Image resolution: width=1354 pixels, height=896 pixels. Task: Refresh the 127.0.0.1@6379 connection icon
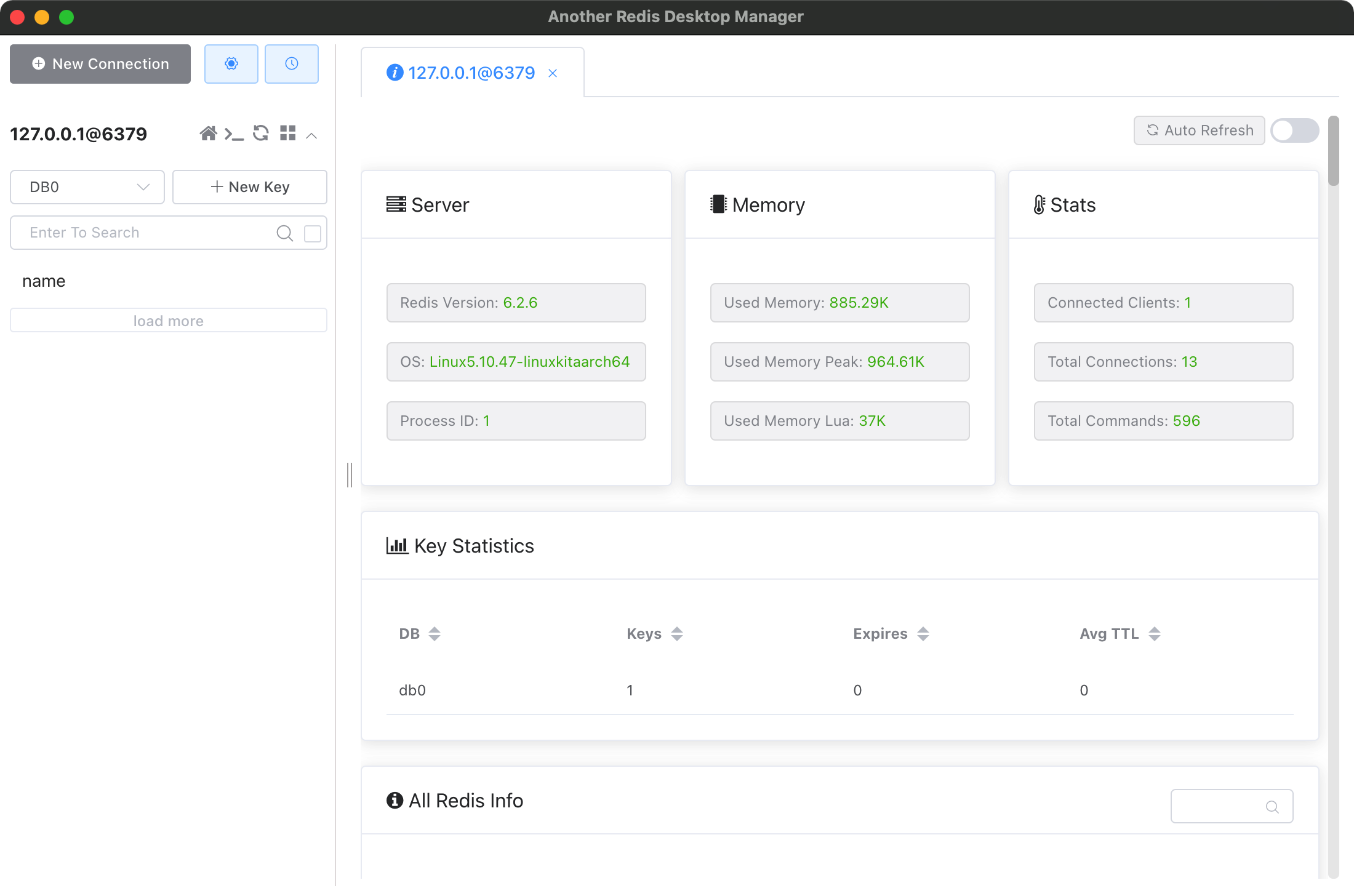(x=261, y=133)
